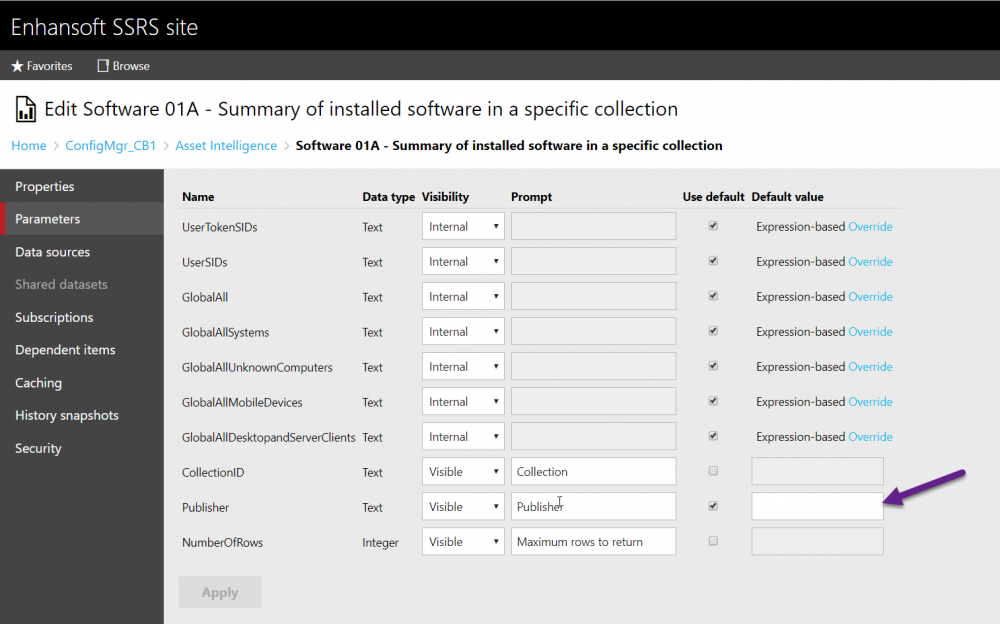1000x624 pixels.
Task: Navigate to Asset Intelligence breadcrumb
Action: click(226, 145)
